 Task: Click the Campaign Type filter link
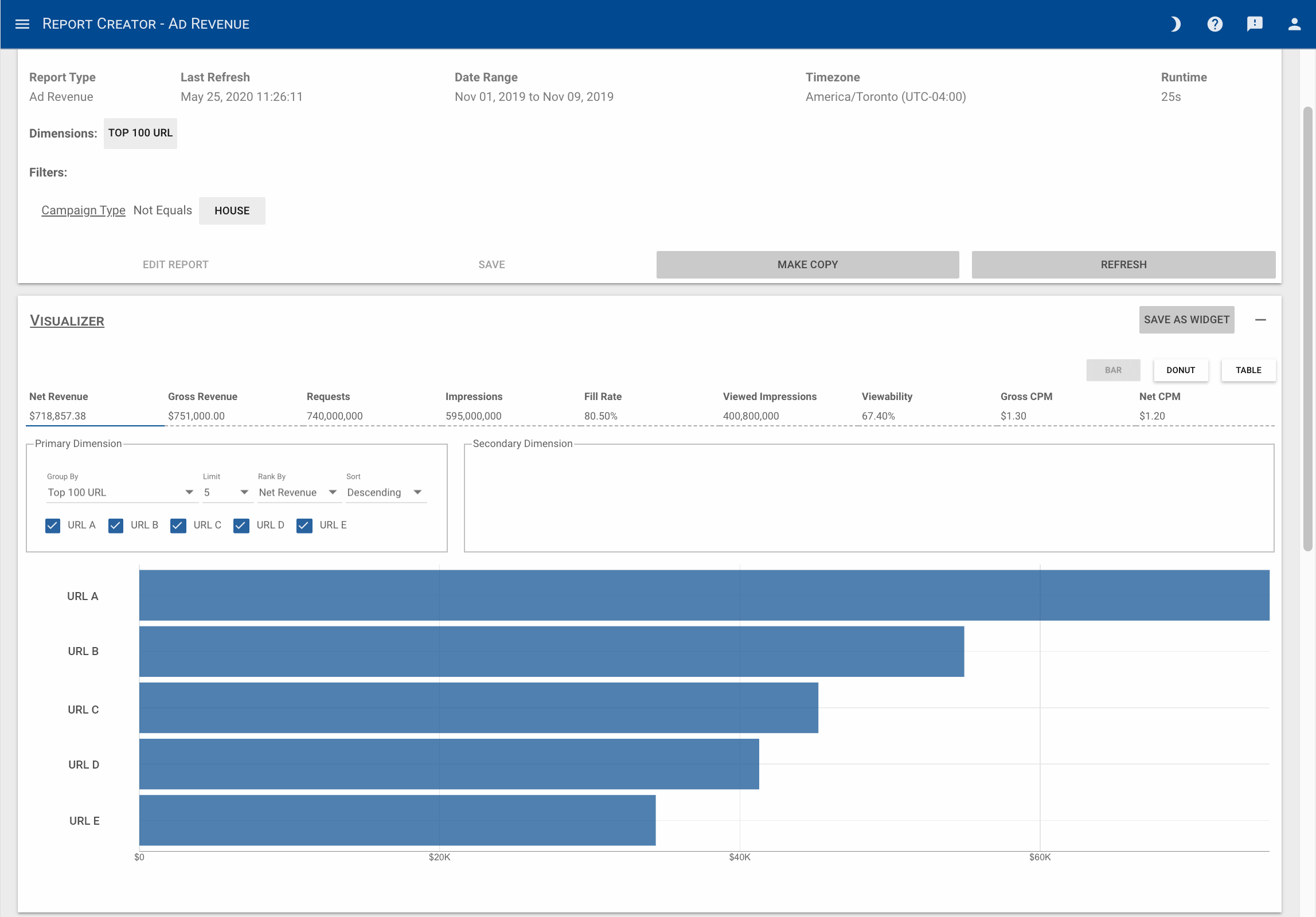pos(83,210)
